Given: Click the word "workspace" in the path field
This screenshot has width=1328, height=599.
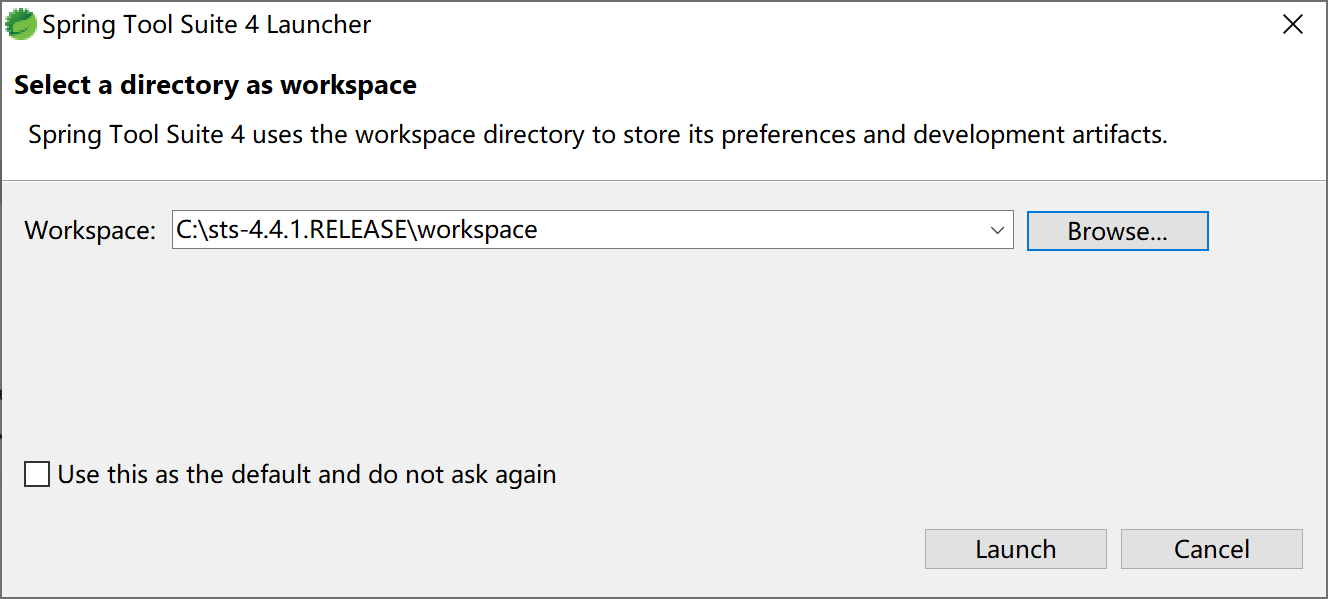Looking at the screenshot, I should click(x=477, y=230).
